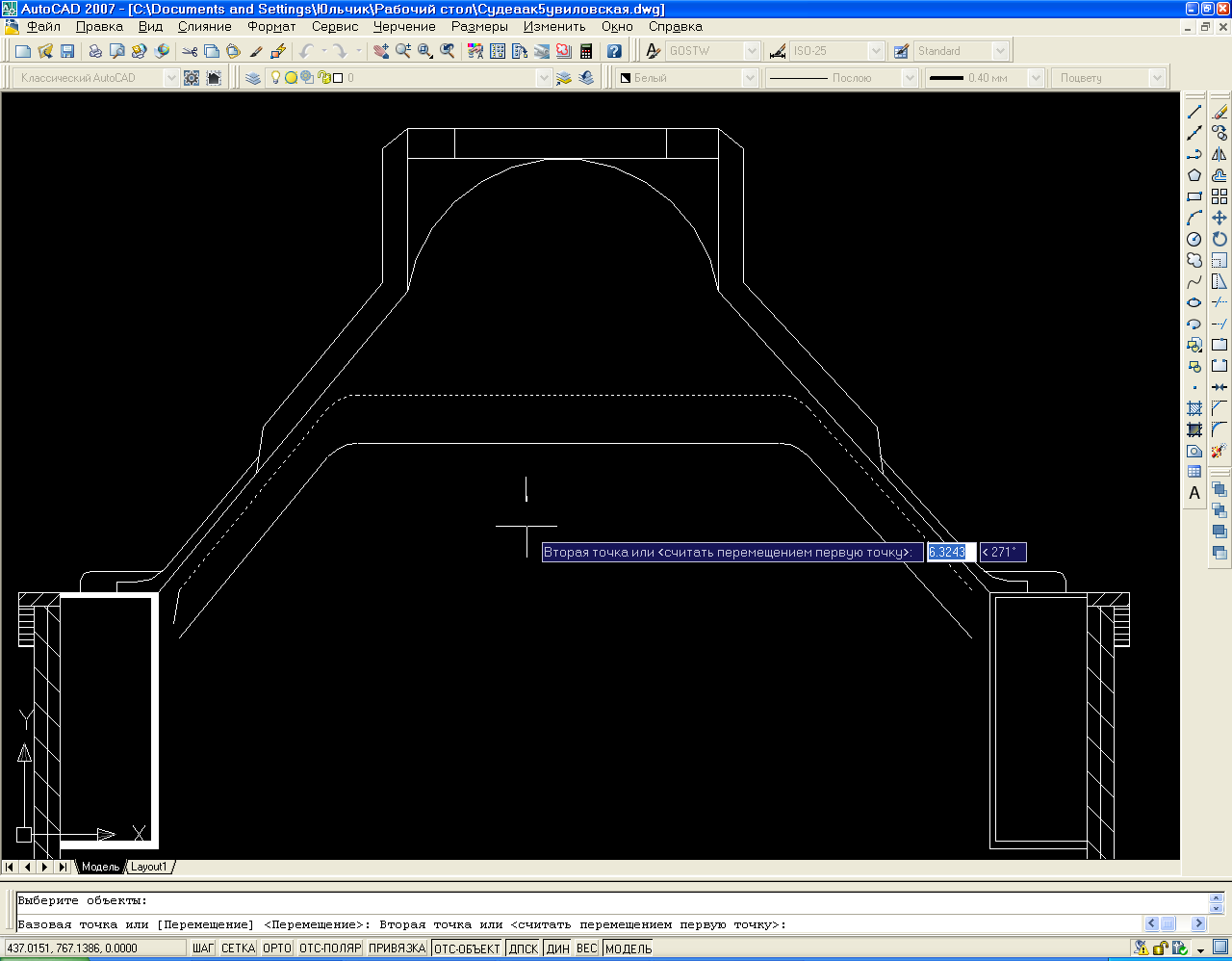1232x961 pixels.
Task: Select the Rotate modify tool
Action: (x=1219, y=239)
